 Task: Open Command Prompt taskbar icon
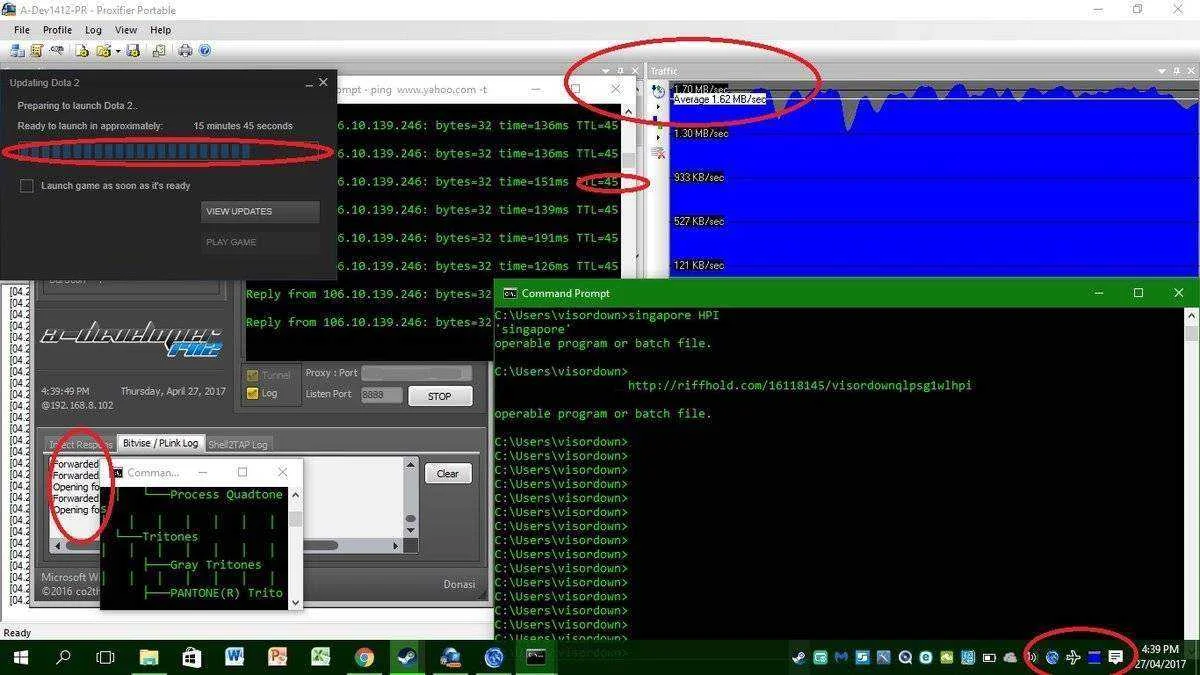pos(536,657)
